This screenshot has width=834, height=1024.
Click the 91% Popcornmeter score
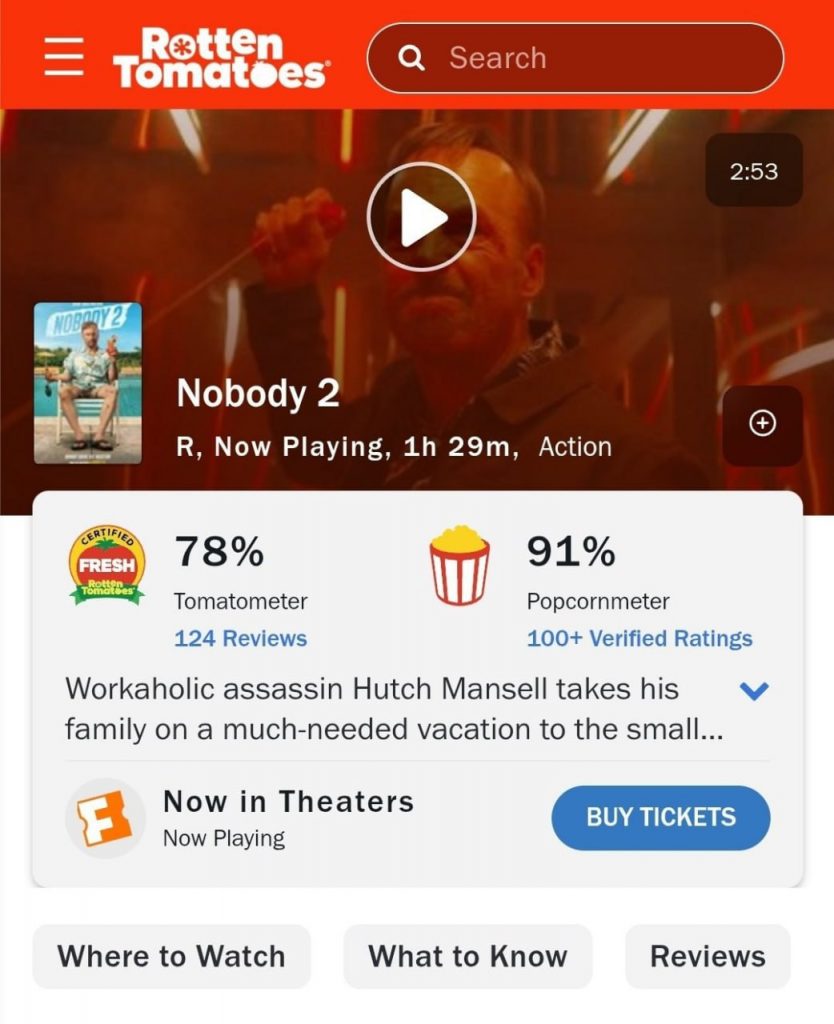pyautogui.click(x=571, y=551)
